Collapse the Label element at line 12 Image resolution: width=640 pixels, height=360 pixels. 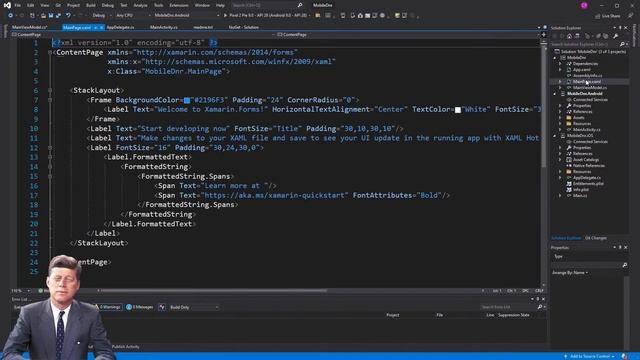coord(50,148)
